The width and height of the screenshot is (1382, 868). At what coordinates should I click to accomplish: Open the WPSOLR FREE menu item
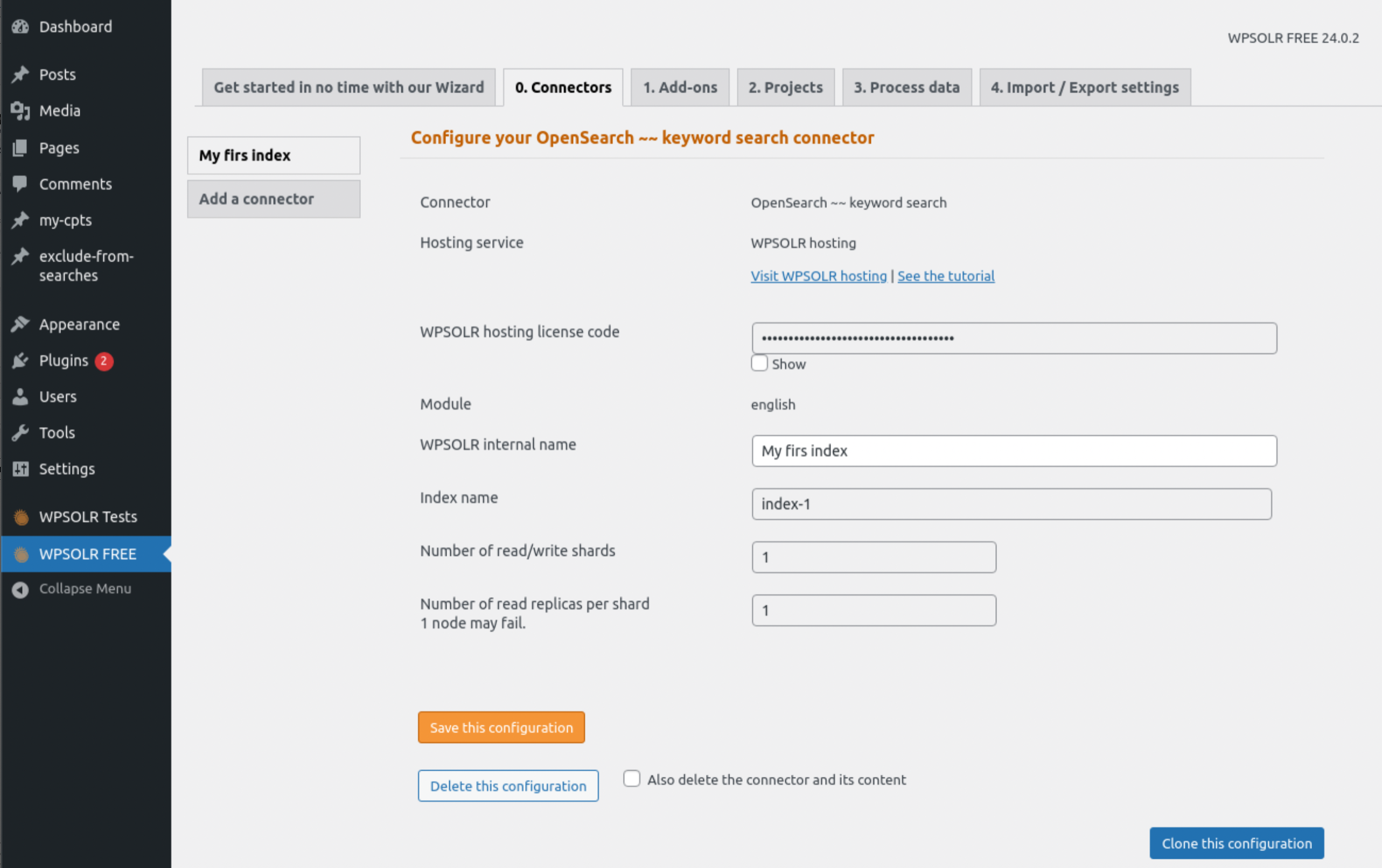(x=86, y=554)
